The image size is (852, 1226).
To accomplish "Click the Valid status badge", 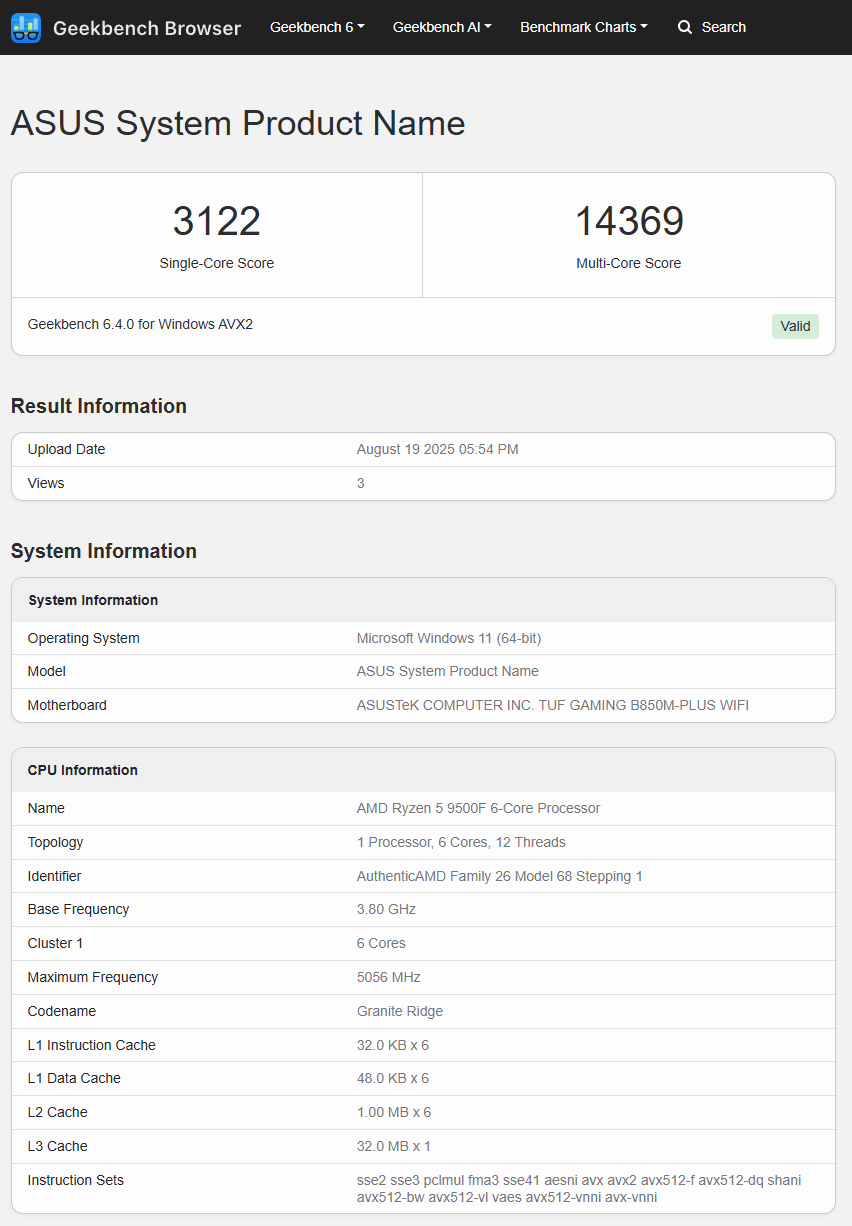I will point(795,326).
